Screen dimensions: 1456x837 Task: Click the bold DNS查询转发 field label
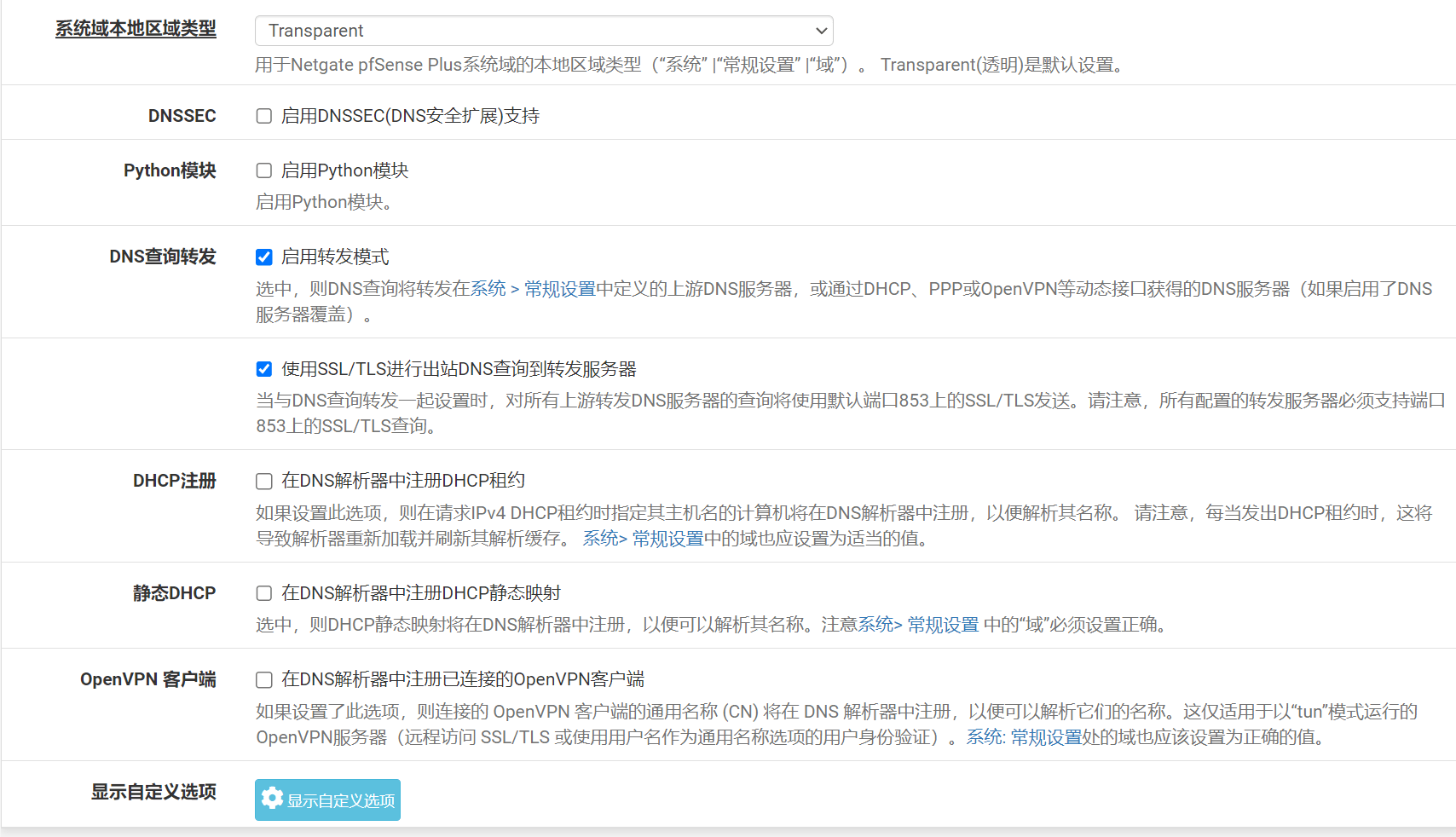coord(162,257)
